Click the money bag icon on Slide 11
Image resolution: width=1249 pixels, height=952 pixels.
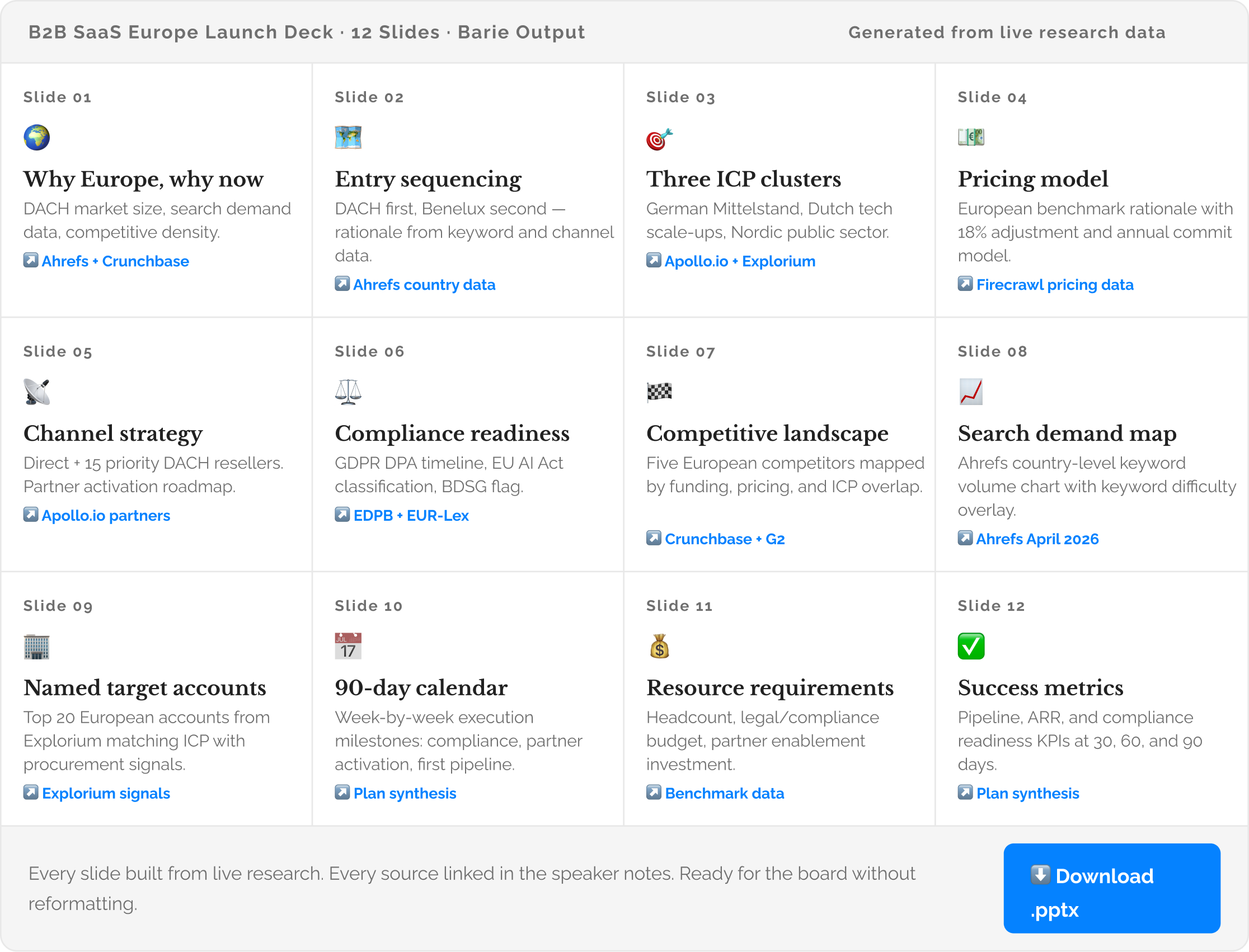point(659,647)
